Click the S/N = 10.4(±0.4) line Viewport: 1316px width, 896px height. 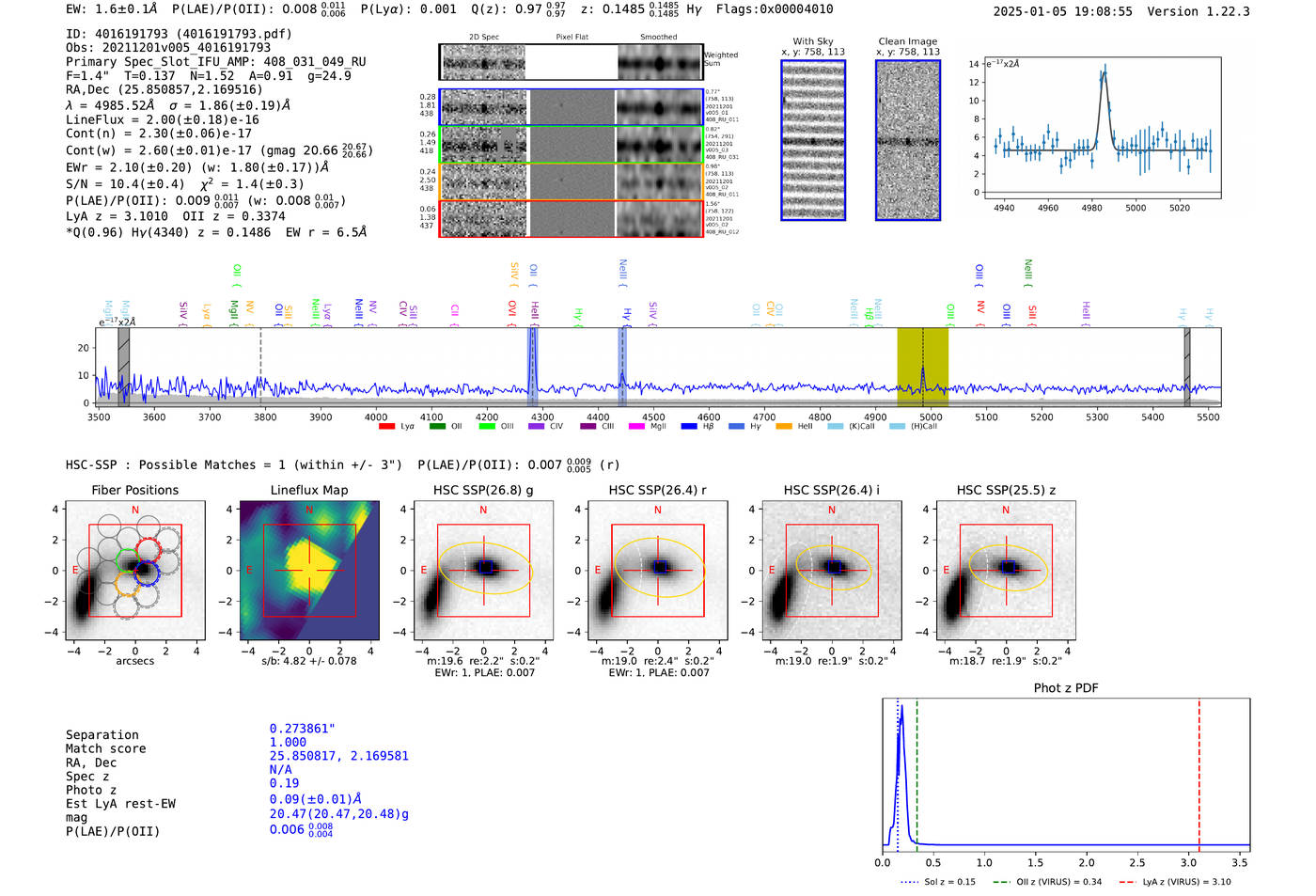(x=125, y=184)
